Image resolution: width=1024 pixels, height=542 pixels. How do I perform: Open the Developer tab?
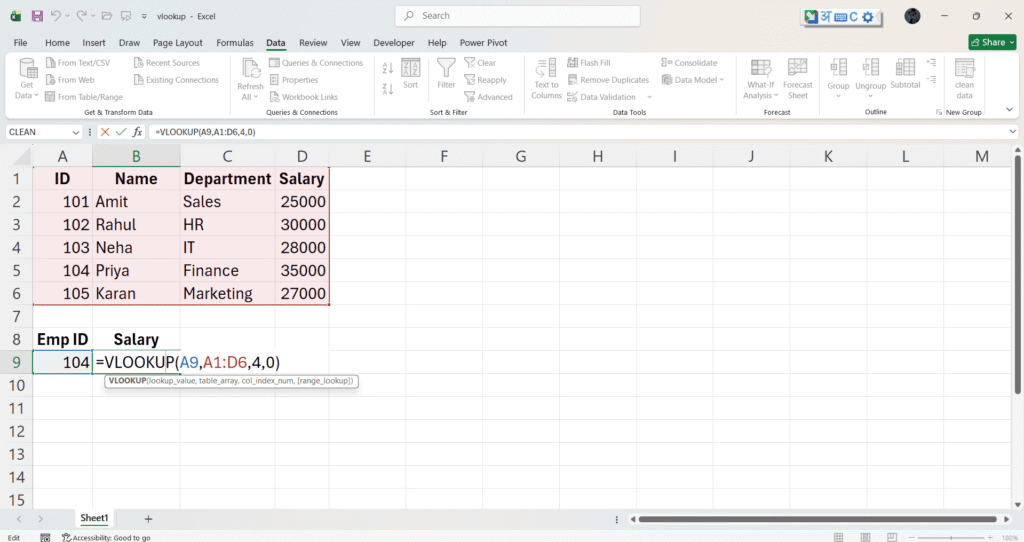coord(394,42)
